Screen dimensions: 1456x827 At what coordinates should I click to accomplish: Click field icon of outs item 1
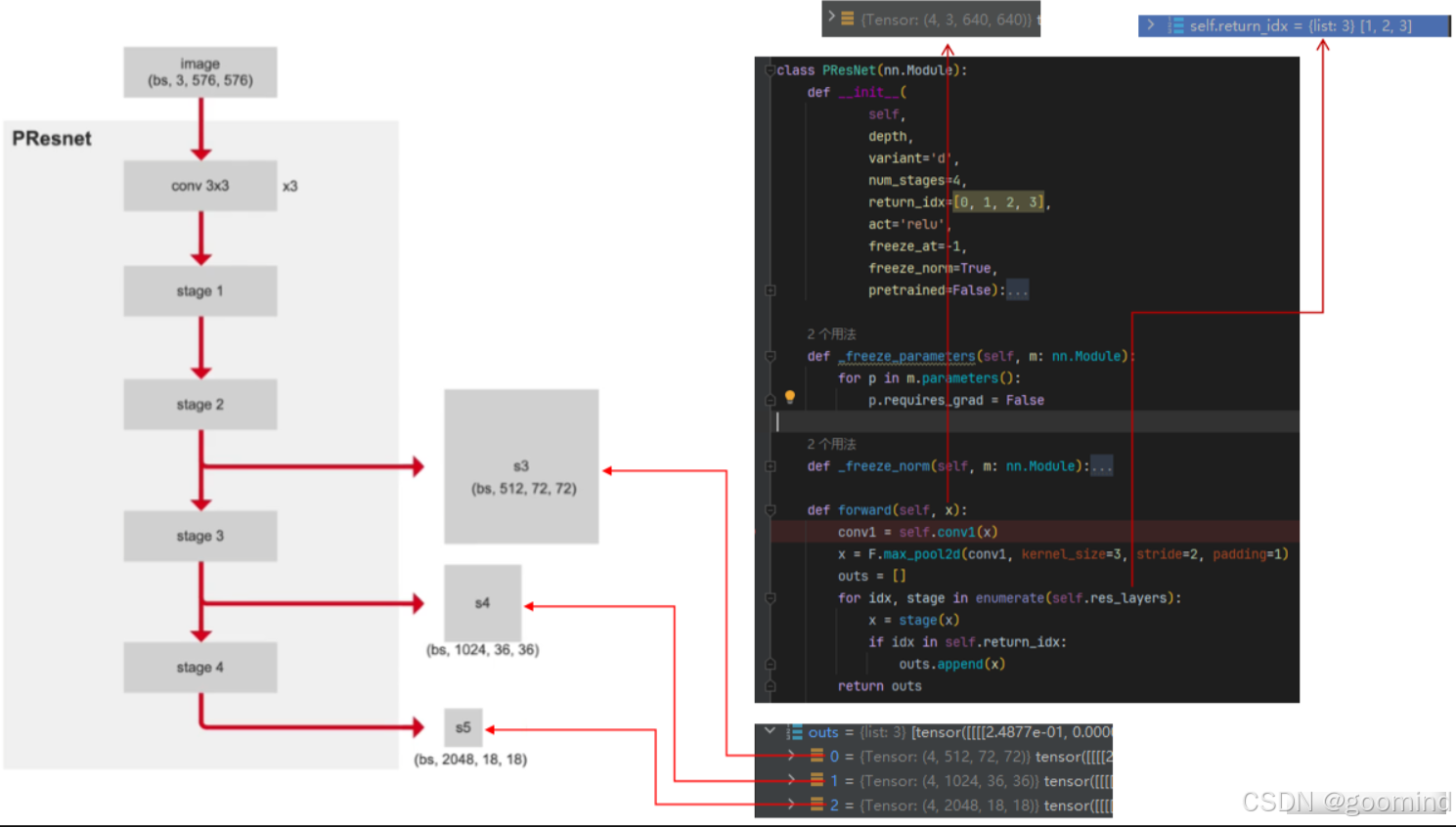point(816,780)
